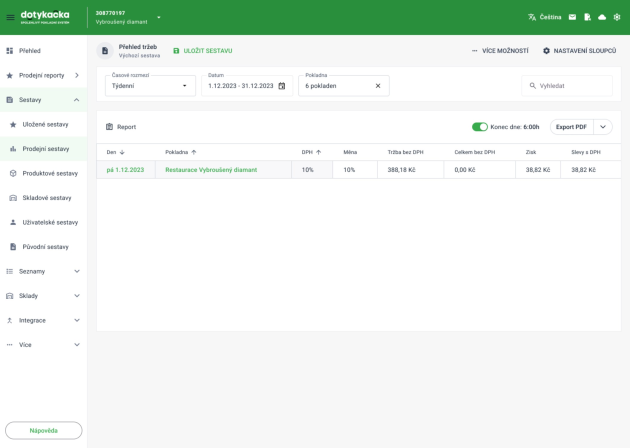Open Časové rozmezí Týdenní dropdown
Viewport: 630px width, 448px height.
pos(150,86)
